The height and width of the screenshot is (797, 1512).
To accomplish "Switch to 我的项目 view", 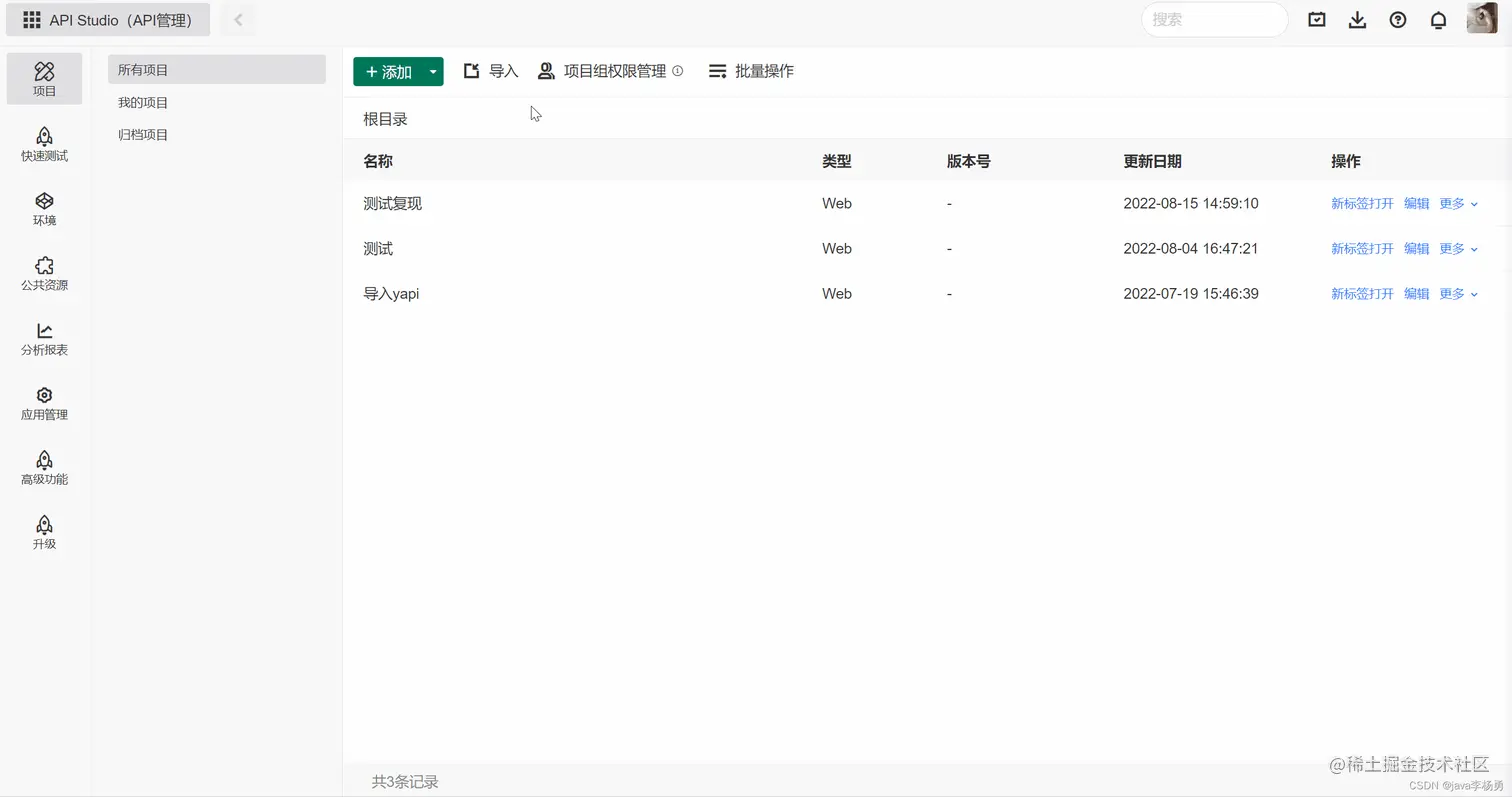I will point(142,101).
